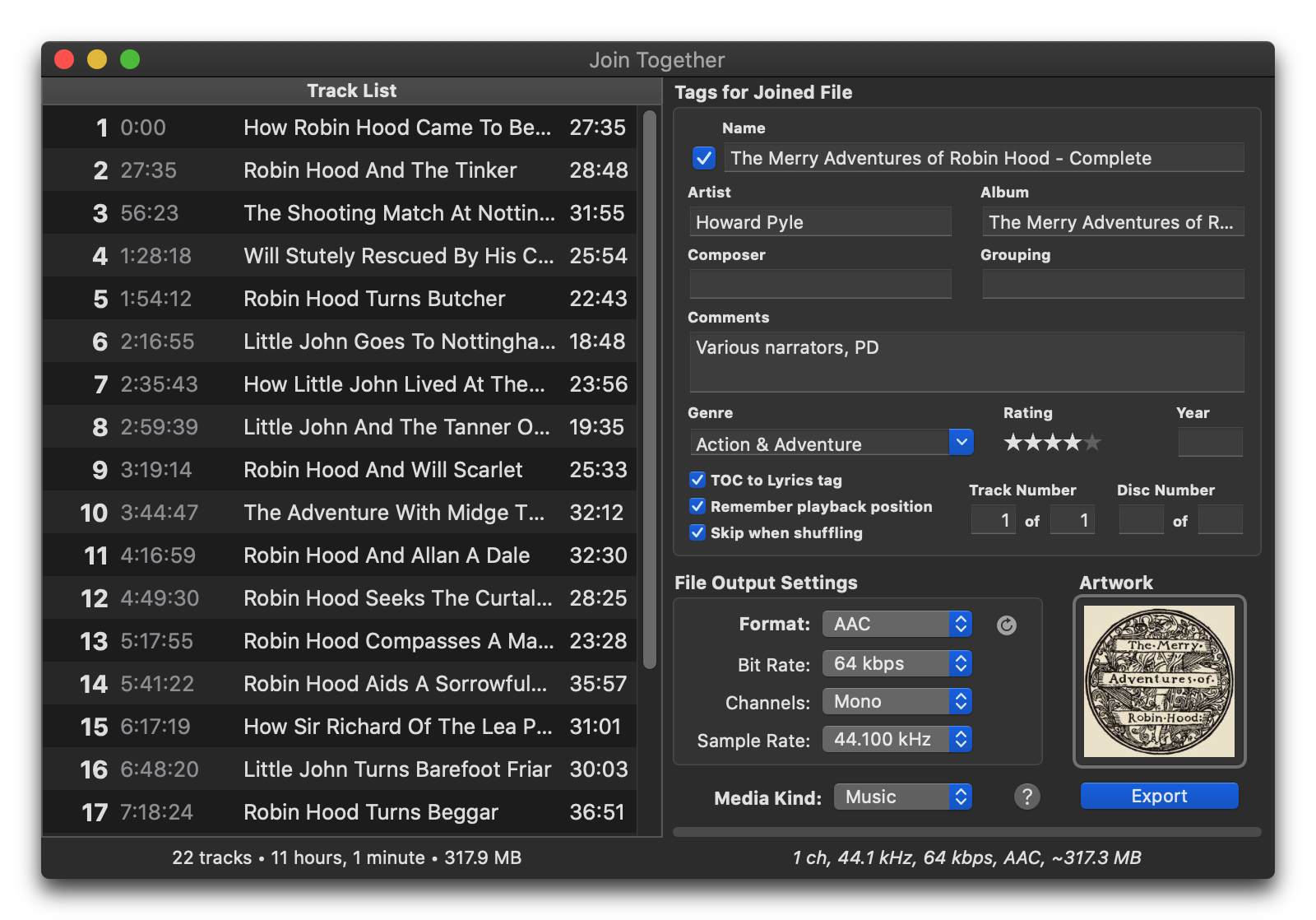Click the Name text field

click(985, 158)
